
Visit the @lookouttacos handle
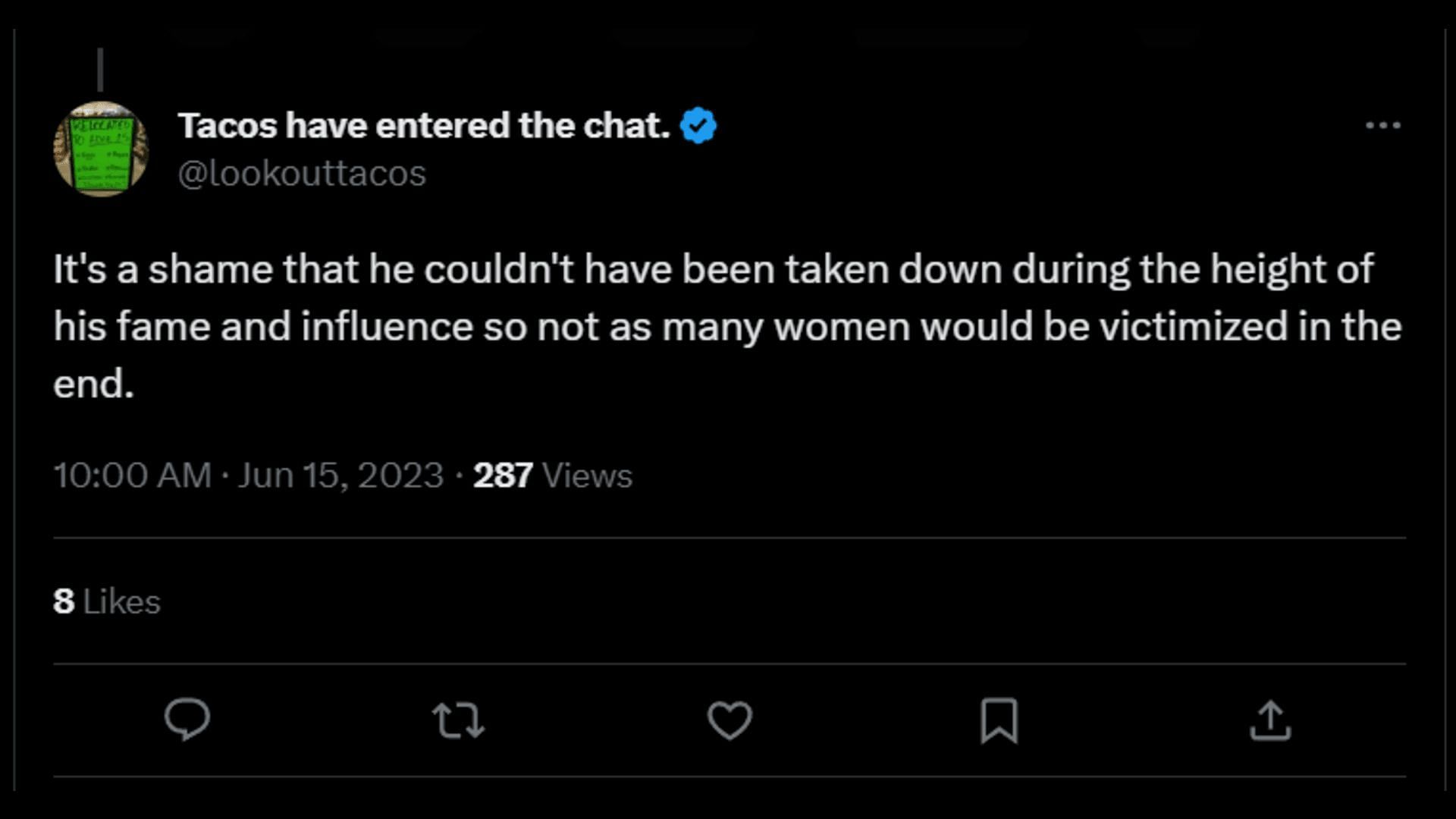(302, 174)
